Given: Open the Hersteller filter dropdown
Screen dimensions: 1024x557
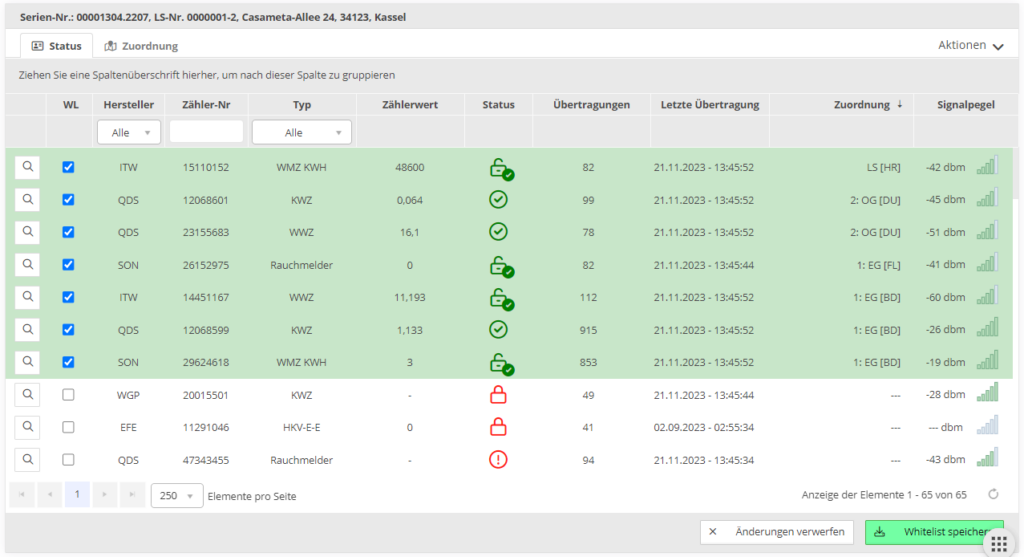Looking at the screenshot, I should pyautogui.click(x=129, y=132).
